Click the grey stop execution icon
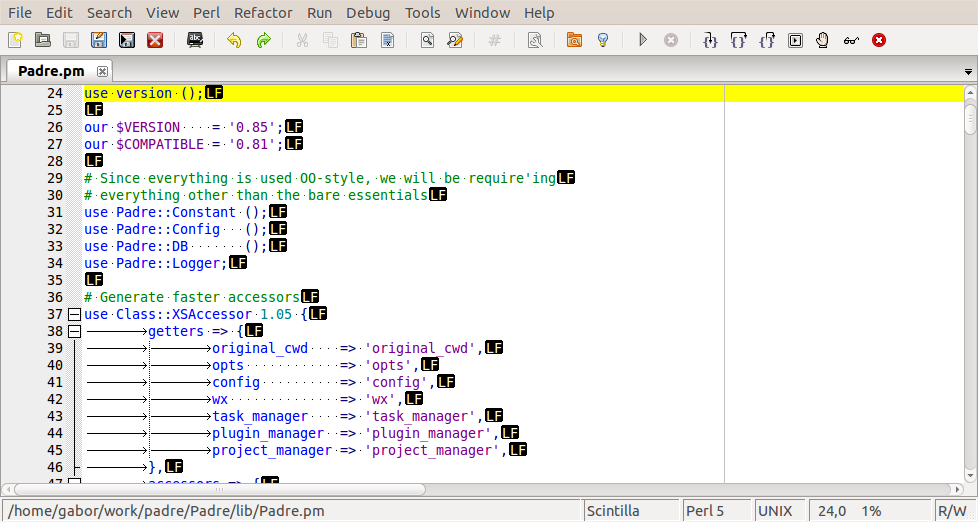 coord(671,41)
